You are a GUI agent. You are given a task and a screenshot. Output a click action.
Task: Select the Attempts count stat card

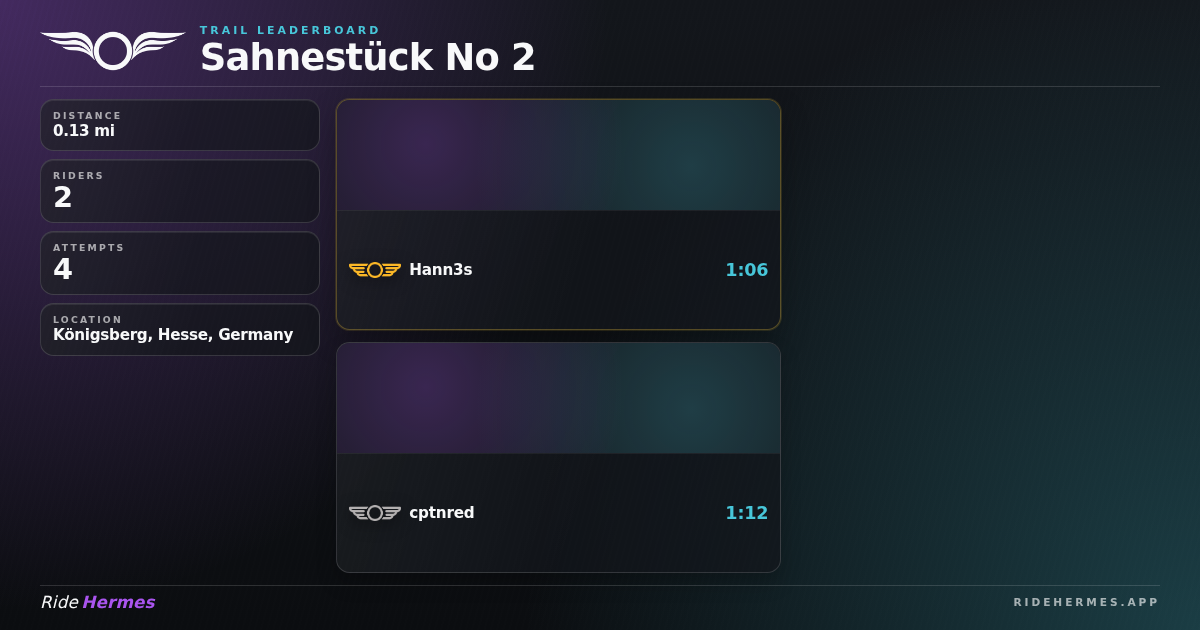(x=180, y=263)
